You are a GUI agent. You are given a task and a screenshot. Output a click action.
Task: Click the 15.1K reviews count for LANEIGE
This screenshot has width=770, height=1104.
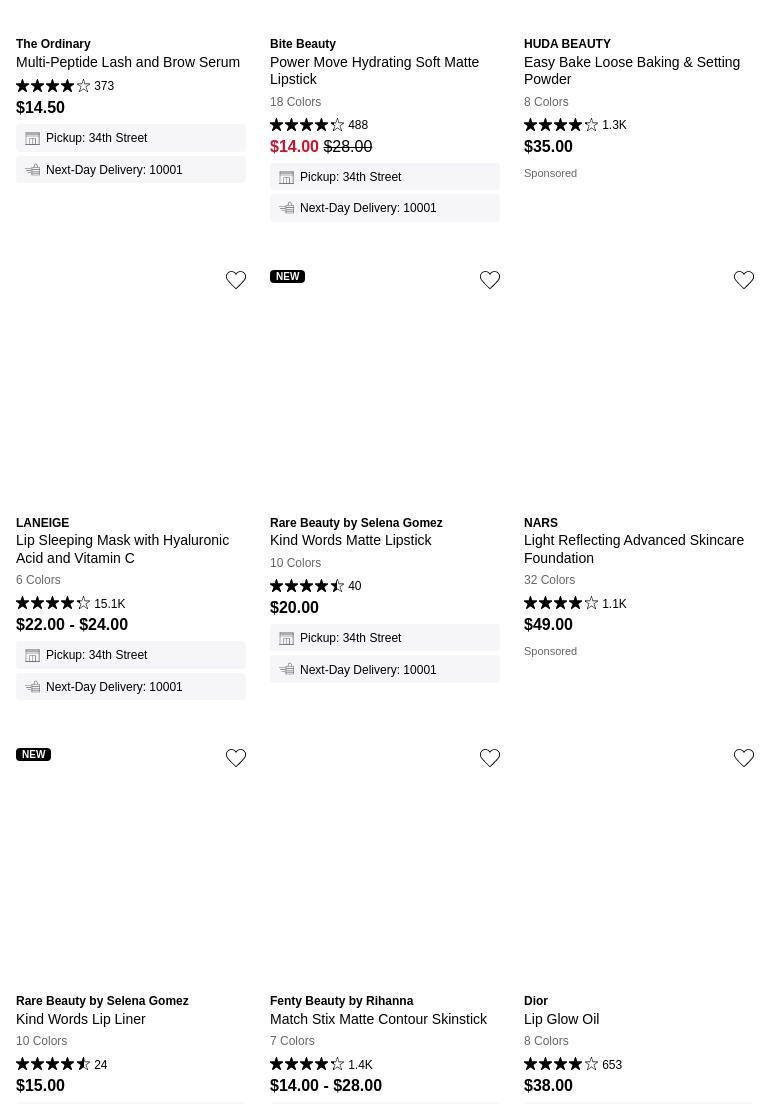coord(109,604)
